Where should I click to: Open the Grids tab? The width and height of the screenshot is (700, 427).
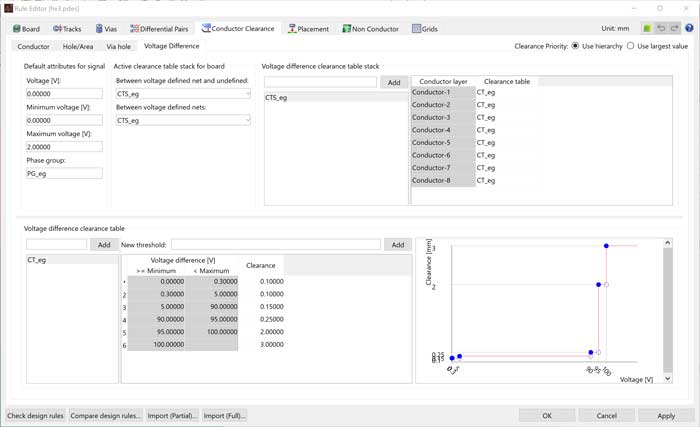pyautogui.click(x=425, y=29)
